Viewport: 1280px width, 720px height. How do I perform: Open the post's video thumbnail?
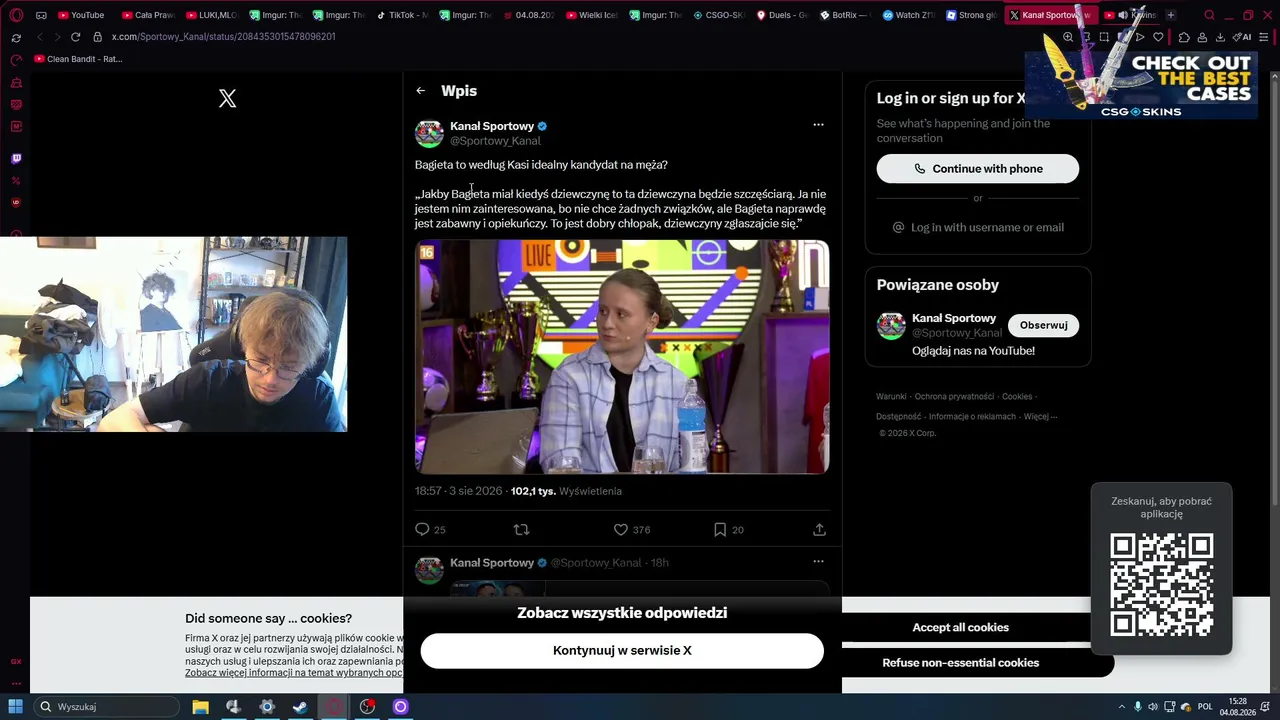pyautogui.click(x=622, y=356)
